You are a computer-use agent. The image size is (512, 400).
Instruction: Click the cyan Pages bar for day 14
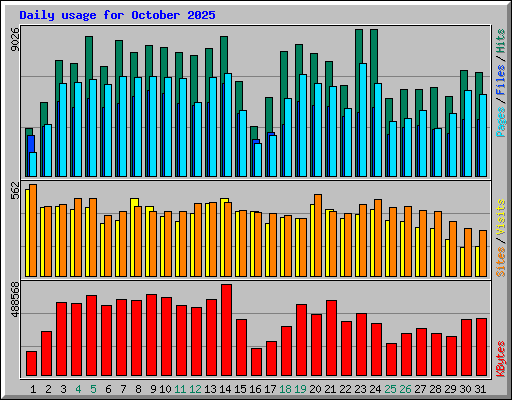click(228, 125)
